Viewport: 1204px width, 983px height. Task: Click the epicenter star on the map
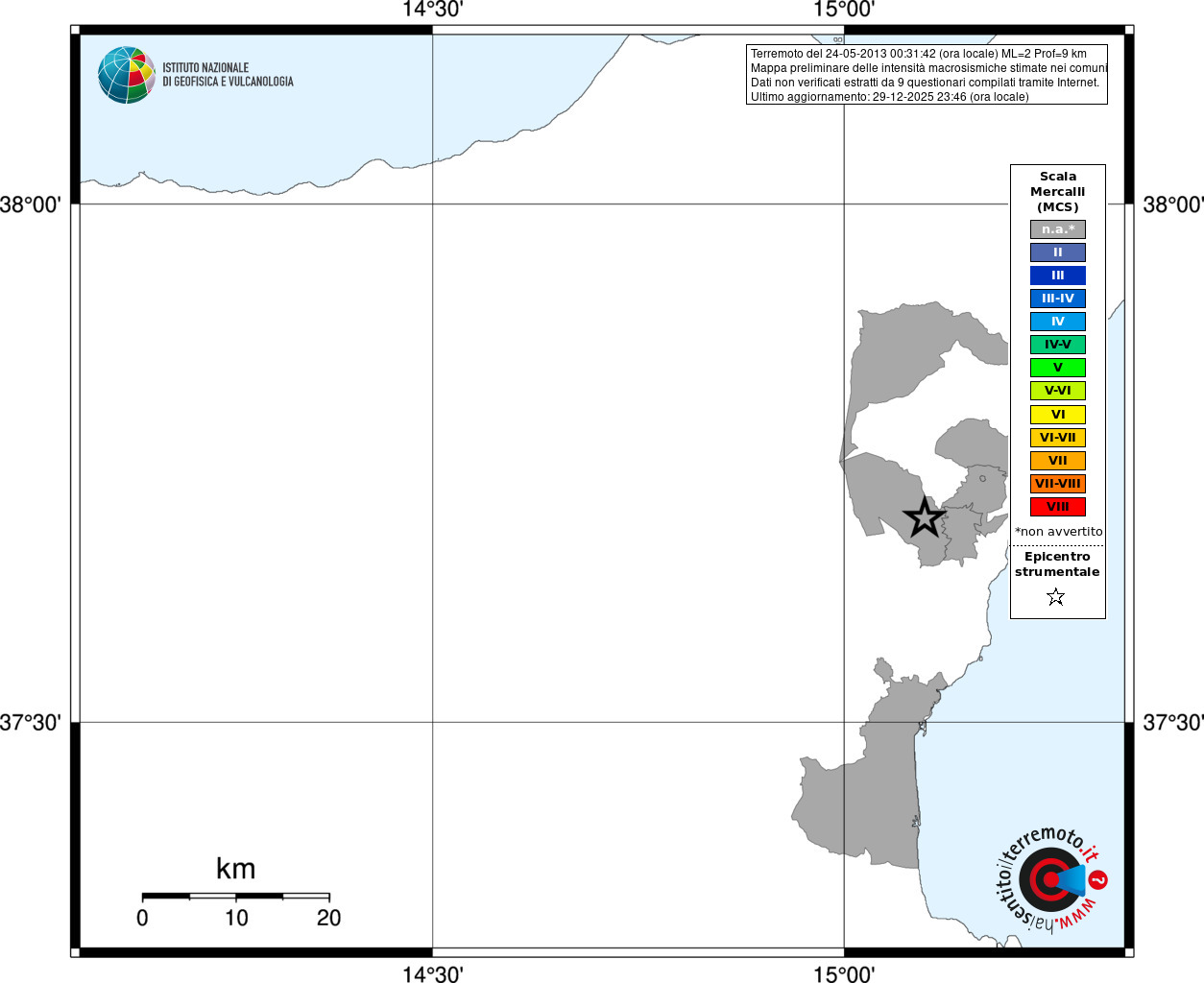[x=925, y=517]
